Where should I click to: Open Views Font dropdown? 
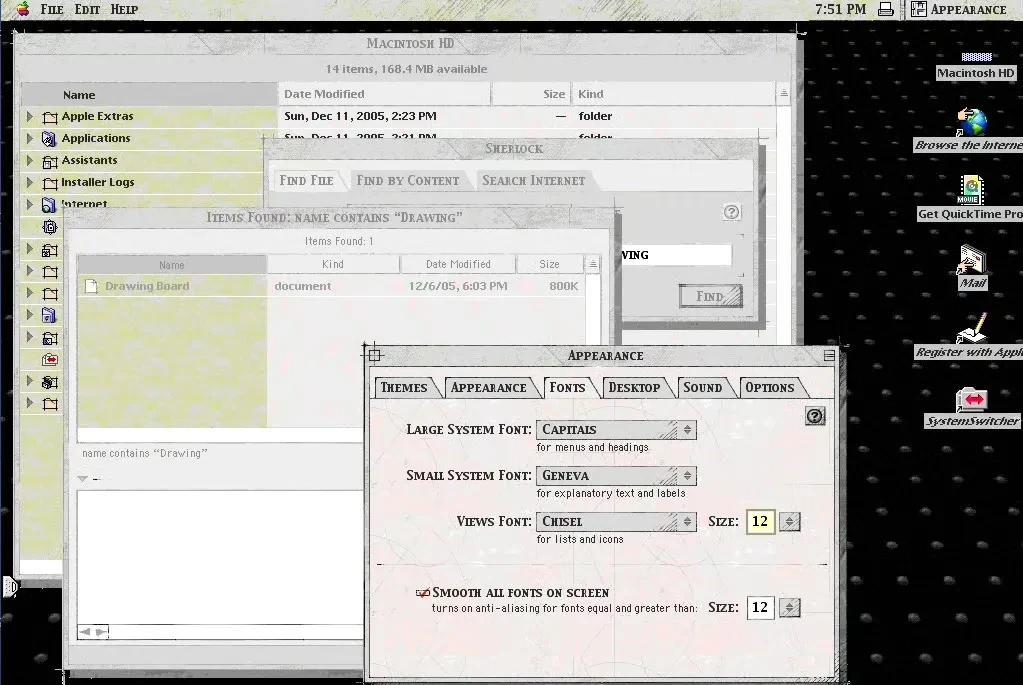(x=616, y=521)
